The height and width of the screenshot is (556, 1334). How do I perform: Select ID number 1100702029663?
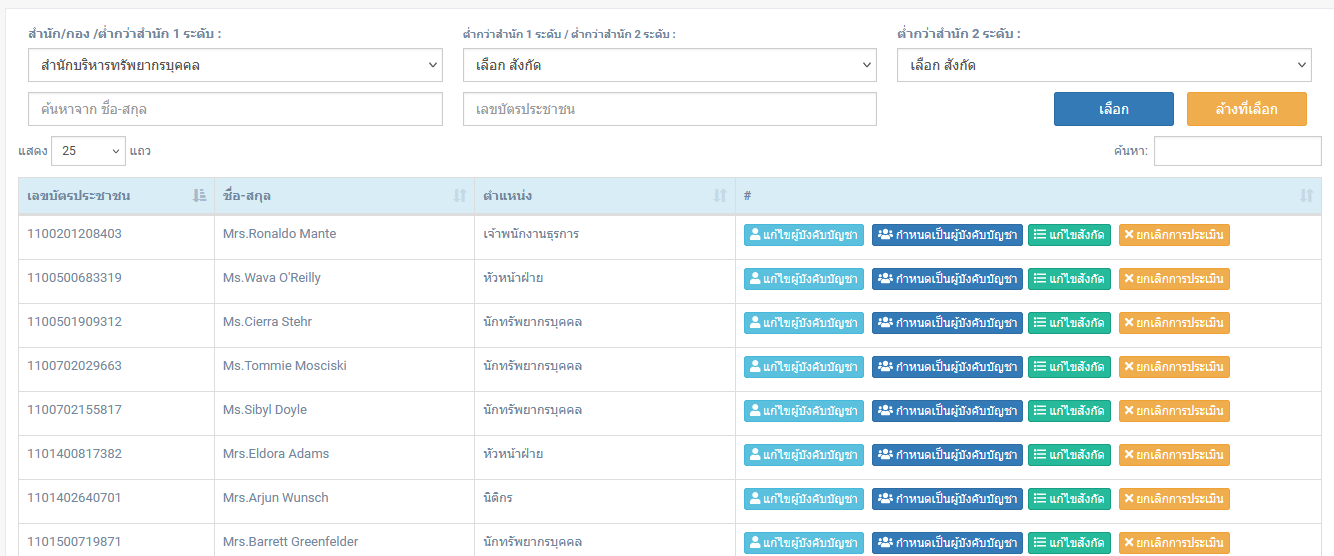(75, 366)
